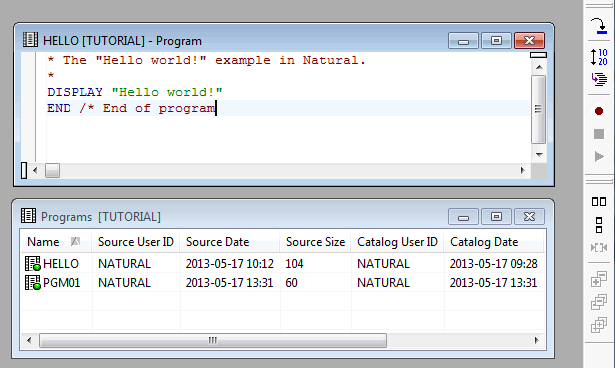Click the first comment line in editor
This screenshot has height=368, width=615.
(206, 60)
